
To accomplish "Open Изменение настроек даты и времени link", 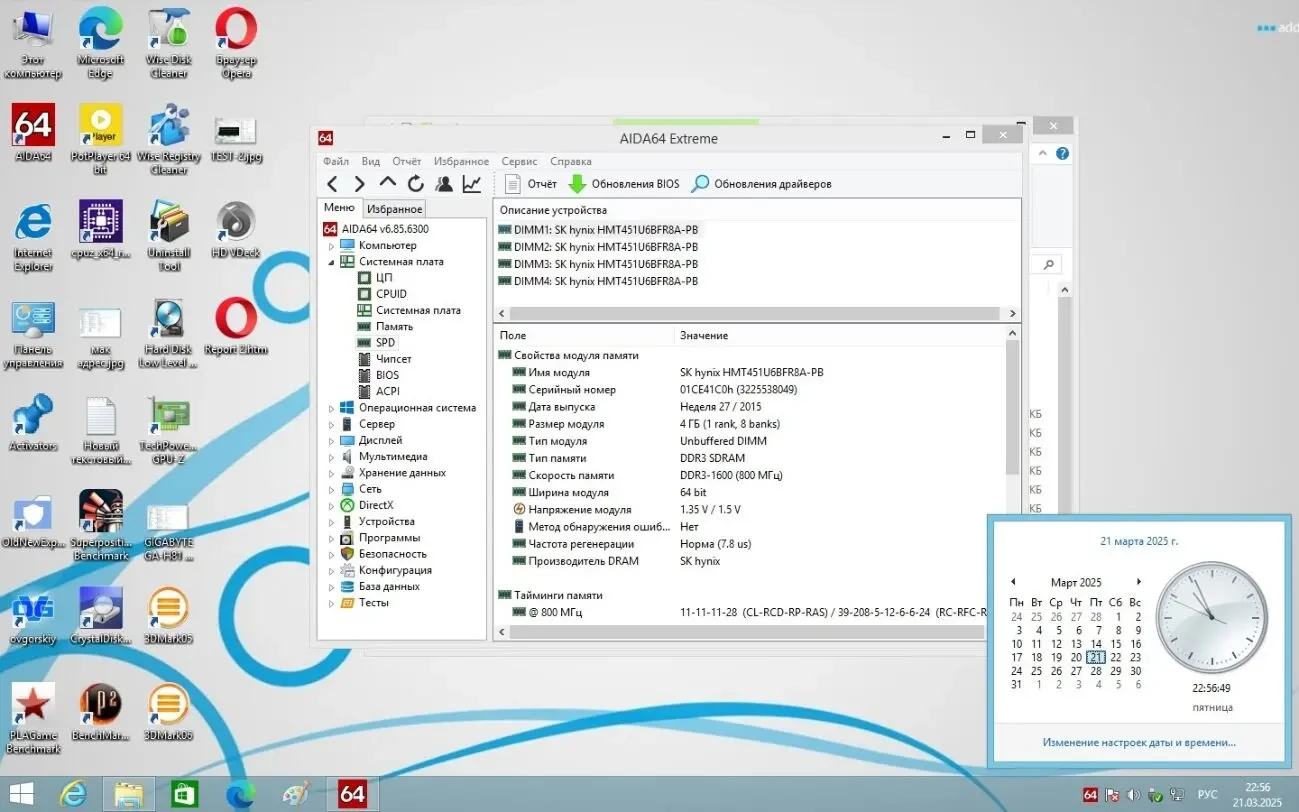I will tap(1139, 743).
